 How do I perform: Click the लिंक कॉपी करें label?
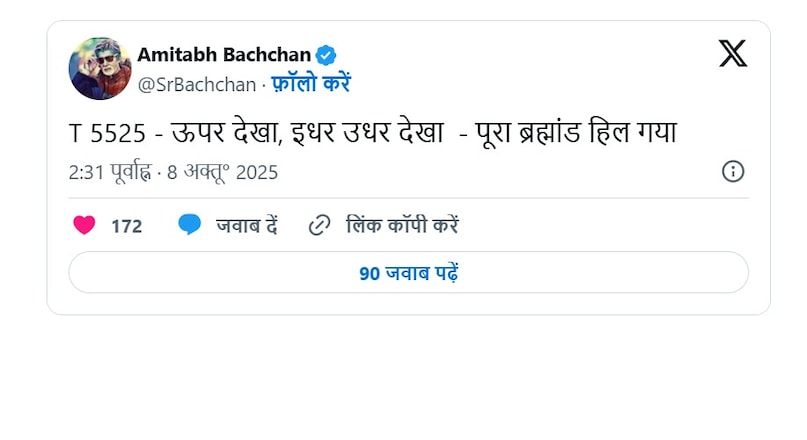coord(401,225)
